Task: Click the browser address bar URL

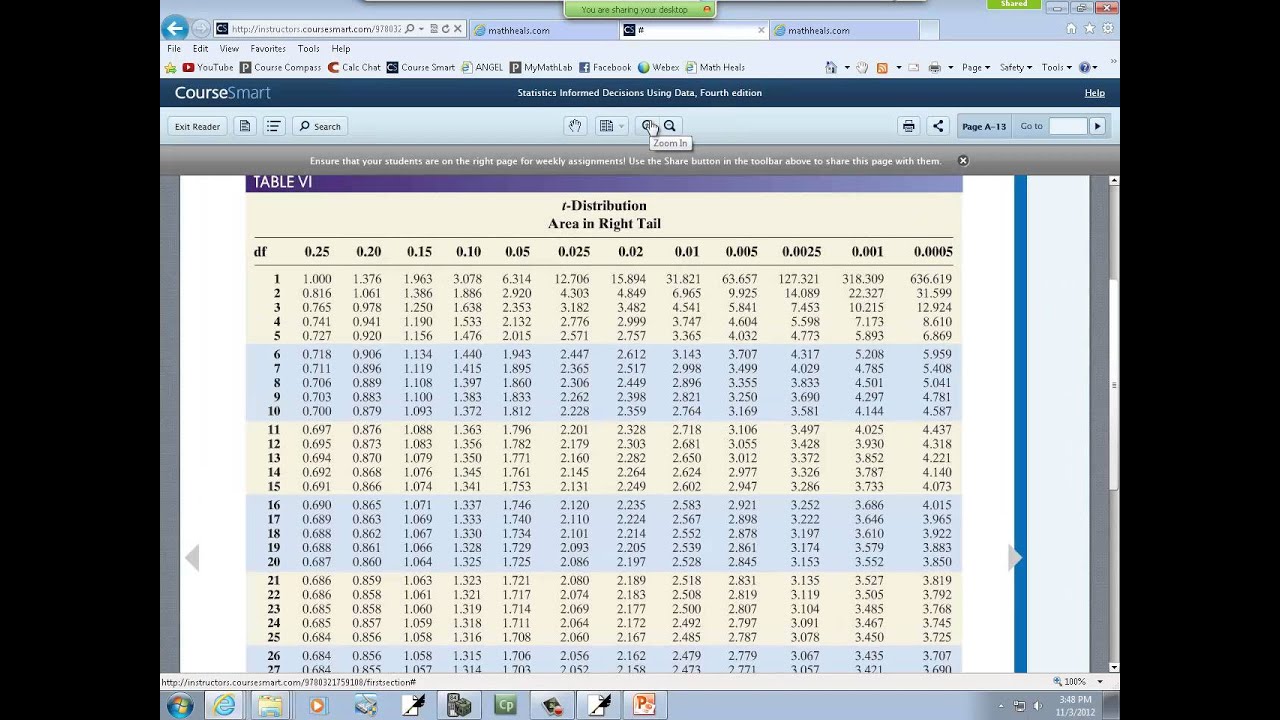Action: (316, 29)
